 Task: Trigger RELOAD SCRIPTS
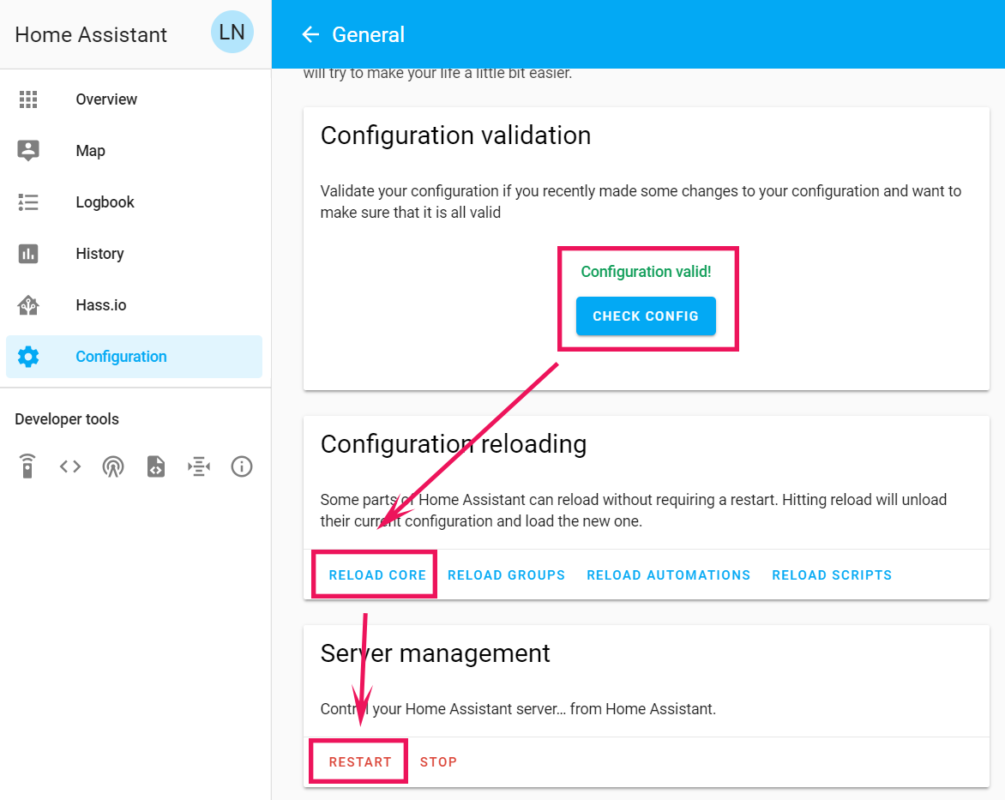[x=831, y=575]
